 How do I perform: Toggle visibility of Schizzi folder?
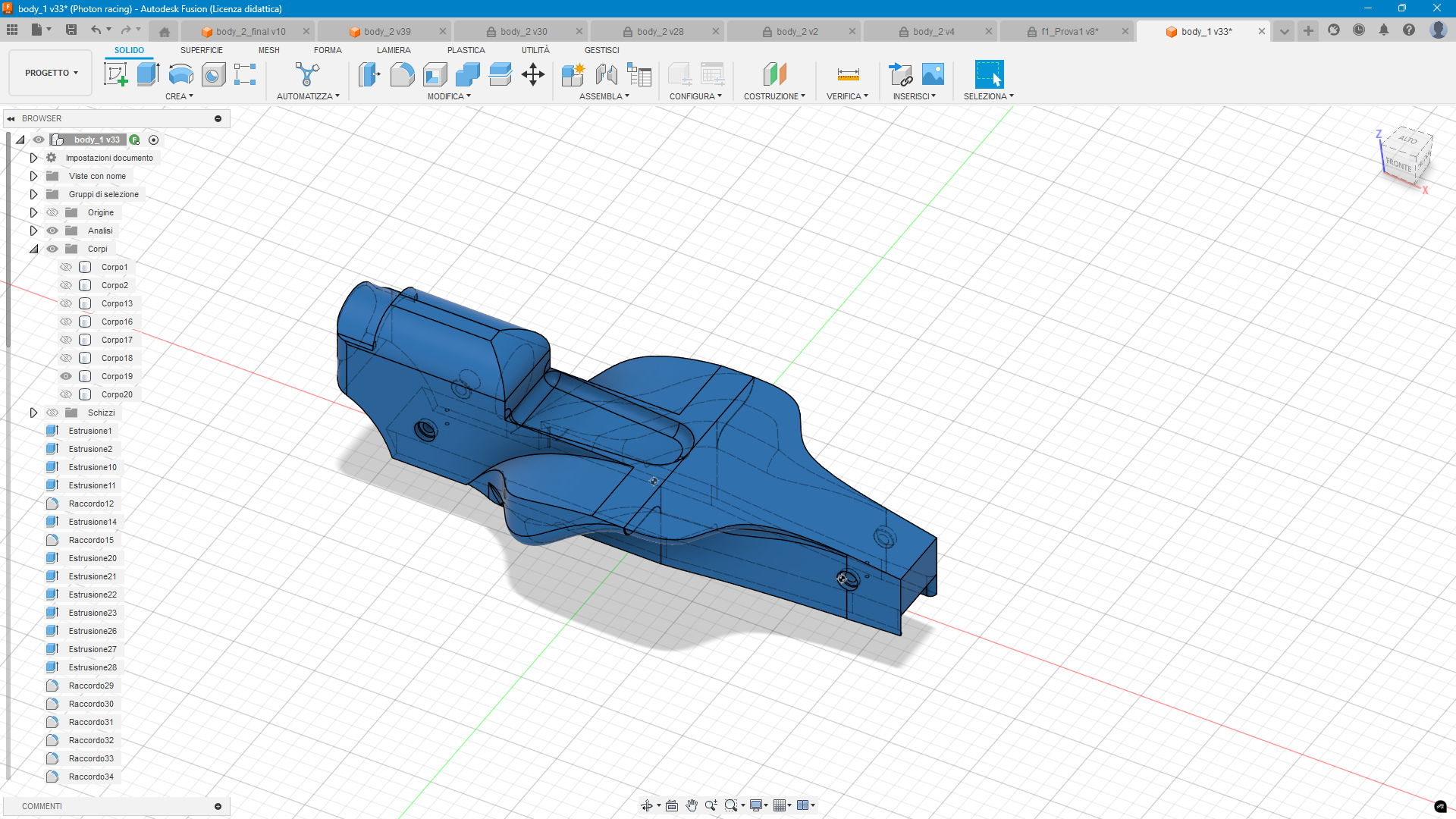[x=52, y=413]
